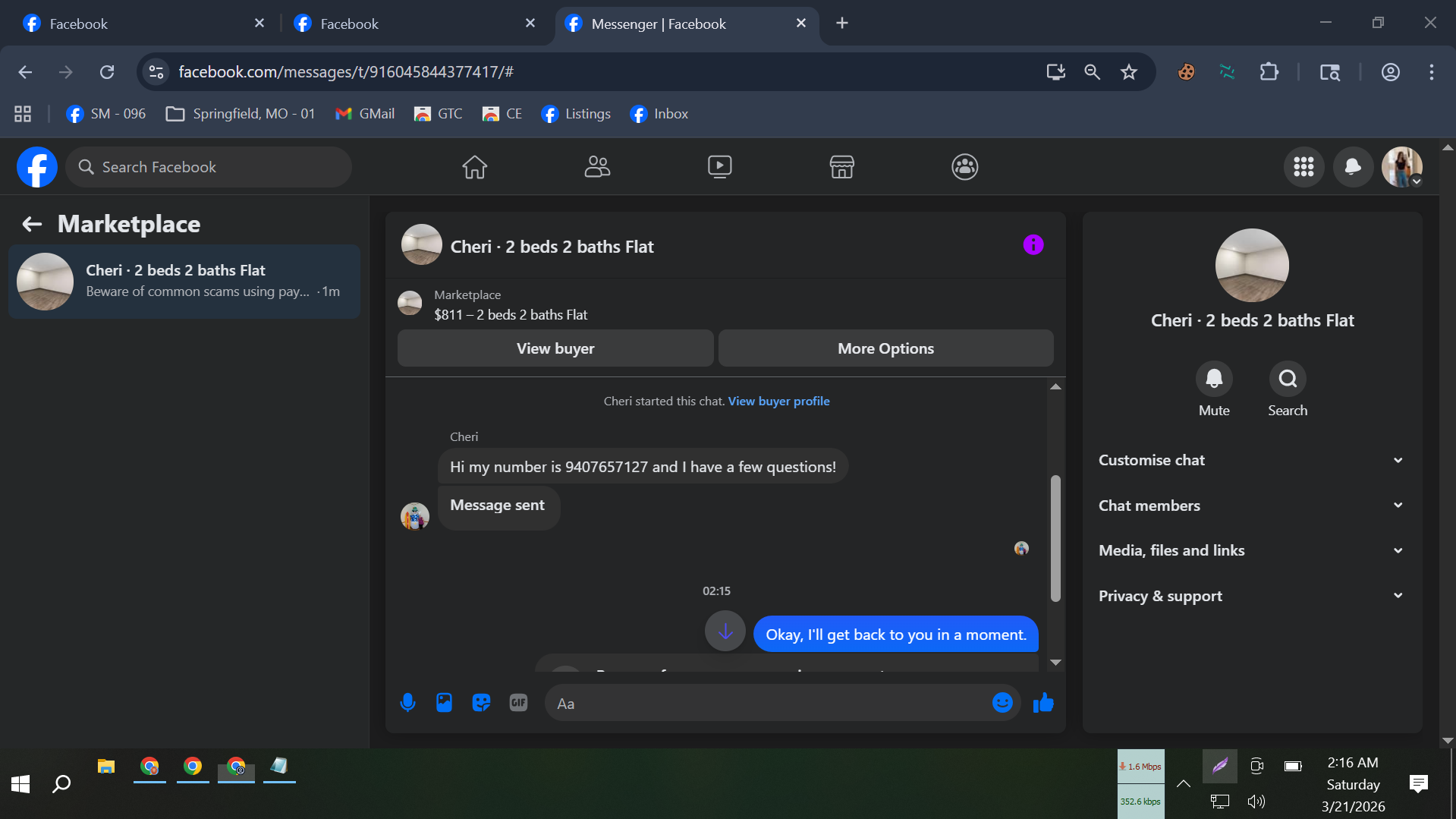Open Cheri's large profile thumbnail in sidebar
The image size is (1456, 819).
[1252, 265]
